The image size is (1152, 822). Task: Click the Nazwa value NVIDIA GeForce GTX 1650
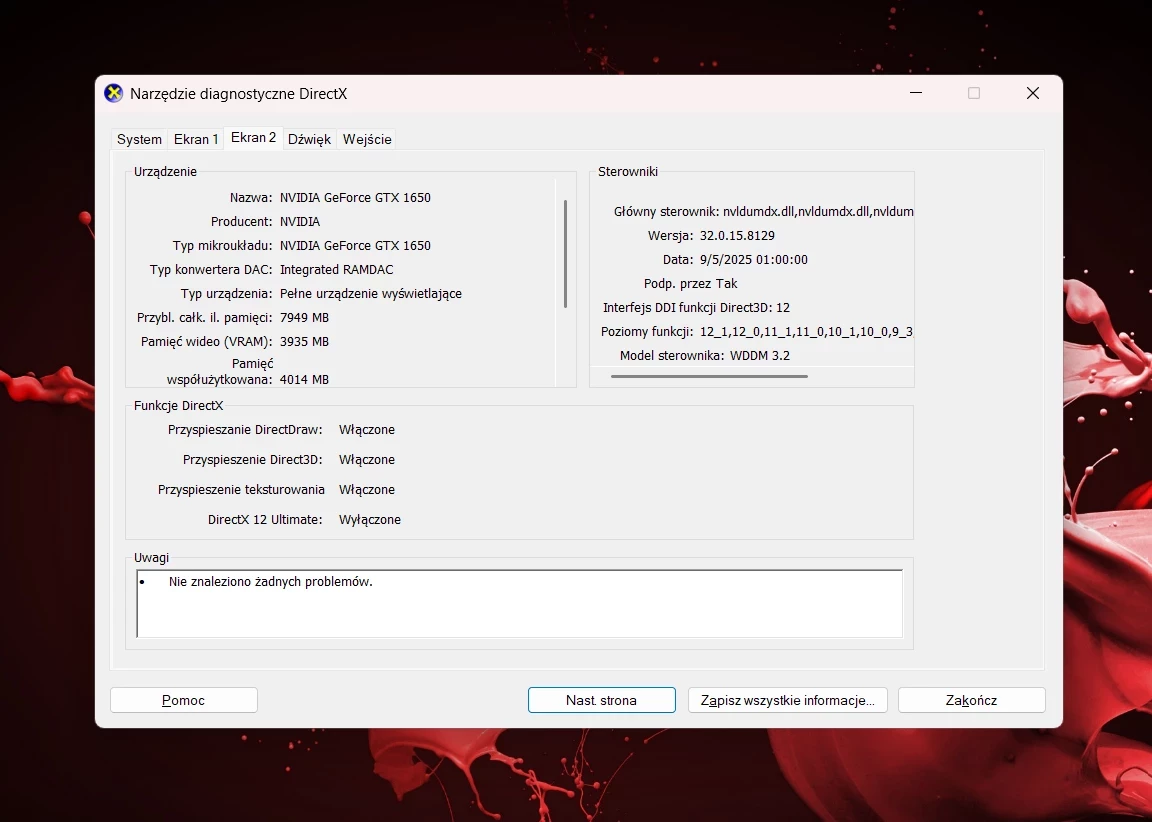click(x=355, y=197)
